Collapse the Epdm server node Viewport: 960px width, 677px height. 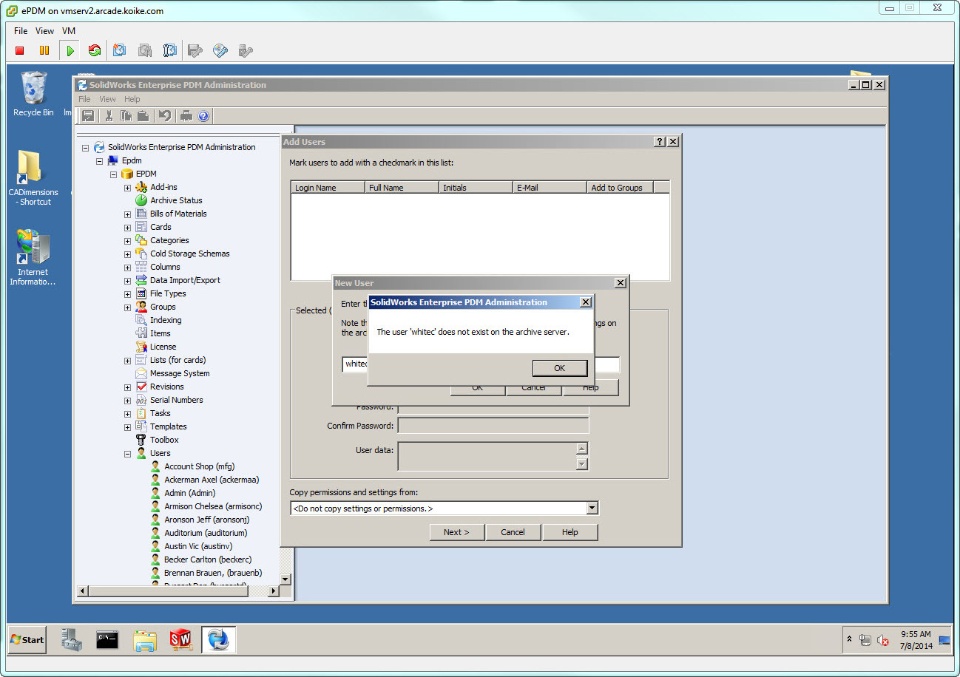[x=99, y=161]
